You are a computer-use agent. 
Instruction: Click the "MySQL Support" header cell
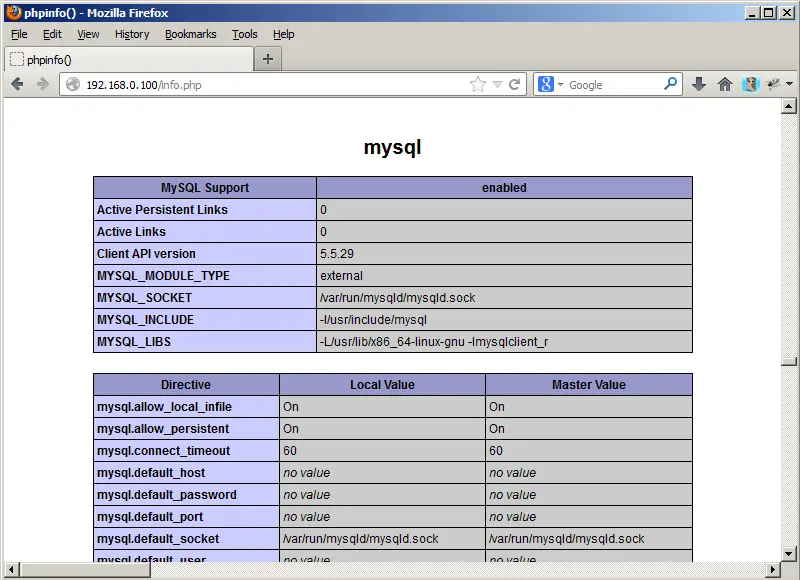pyautogui.click(x=205, y=188)
